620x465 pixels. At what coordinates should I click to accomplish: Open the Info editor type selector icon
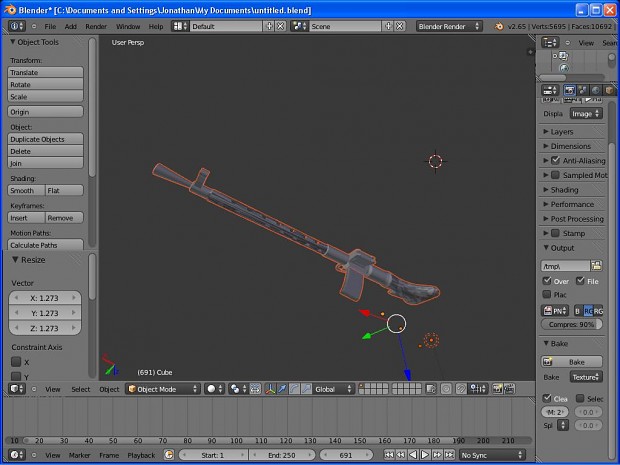click(x=16, y=26)
